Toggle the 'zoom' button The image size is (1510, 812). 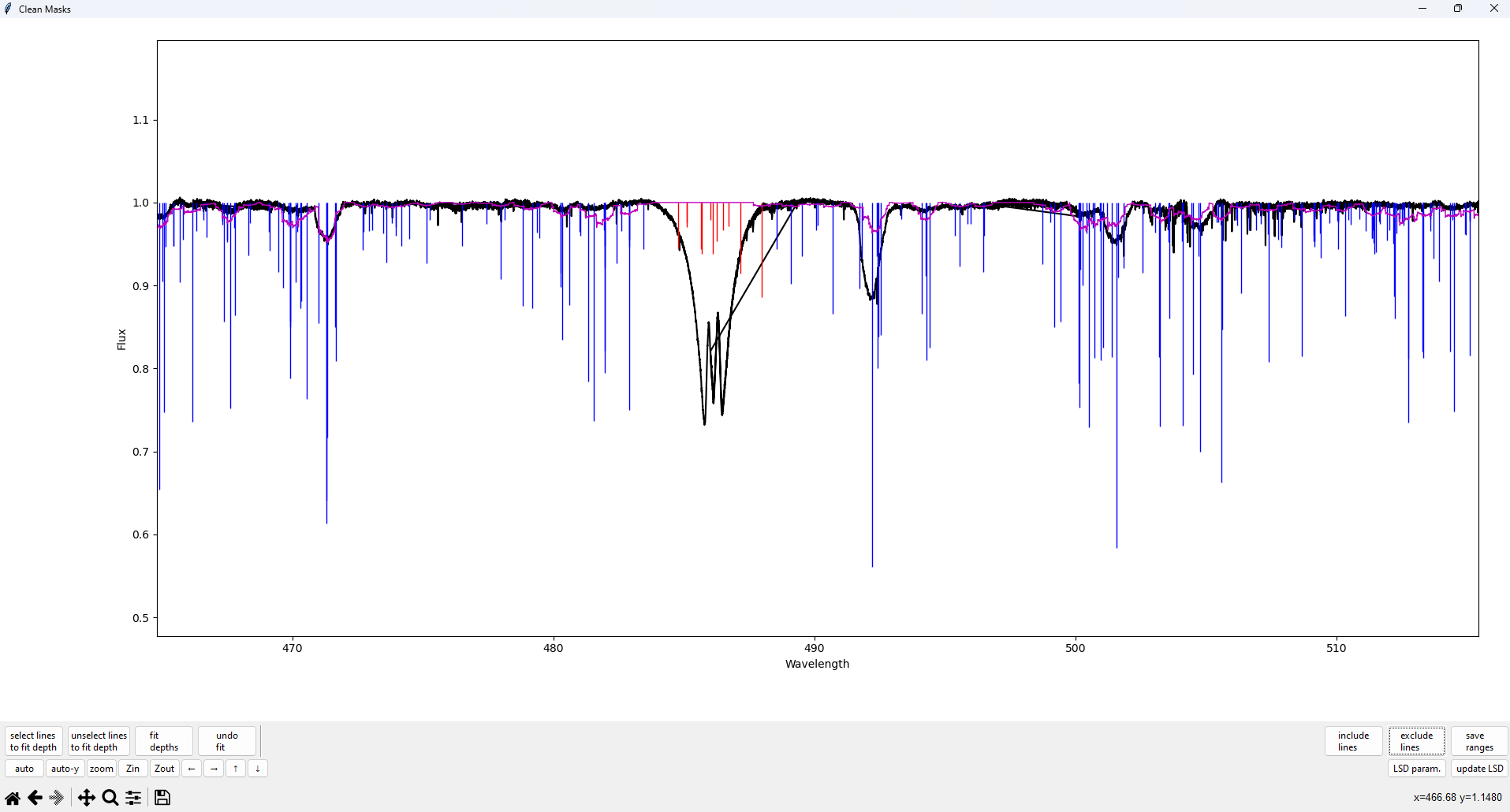tap(102, 769)
